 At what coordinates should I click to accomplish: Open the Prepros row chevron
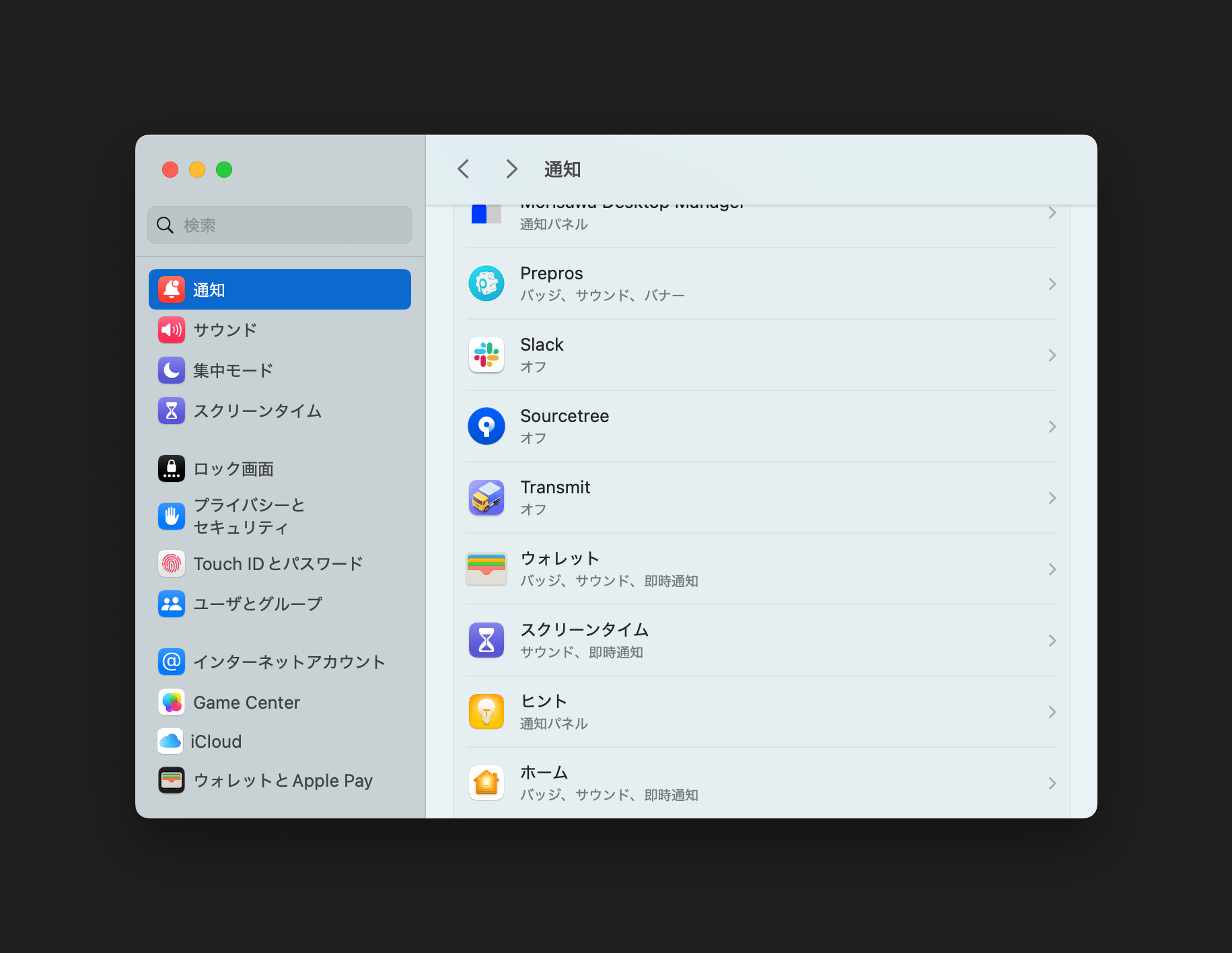click(x=1052, y=284)
